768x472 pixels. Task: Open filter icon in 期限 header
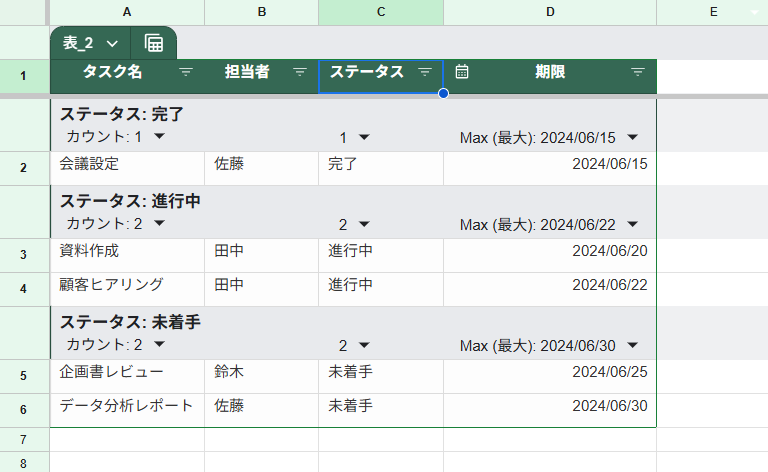(637, 72)
